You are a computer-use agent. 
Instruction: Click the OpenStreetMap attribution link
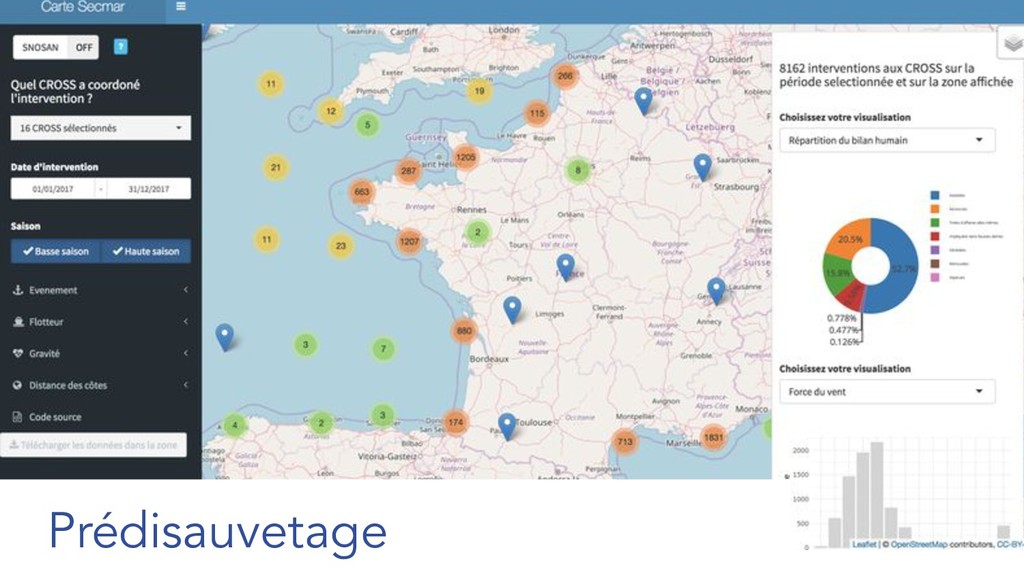pos(919,544)
